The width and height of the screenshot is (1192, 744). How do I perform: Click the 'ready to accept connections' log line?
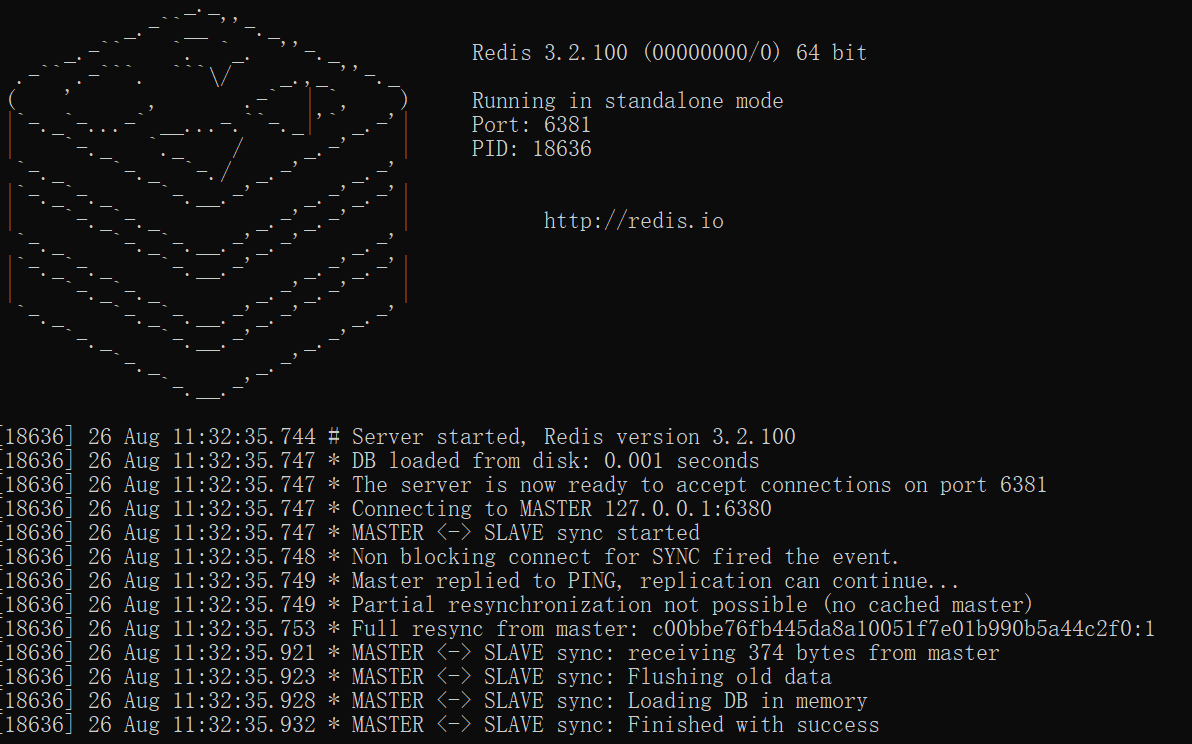point(523,485)
